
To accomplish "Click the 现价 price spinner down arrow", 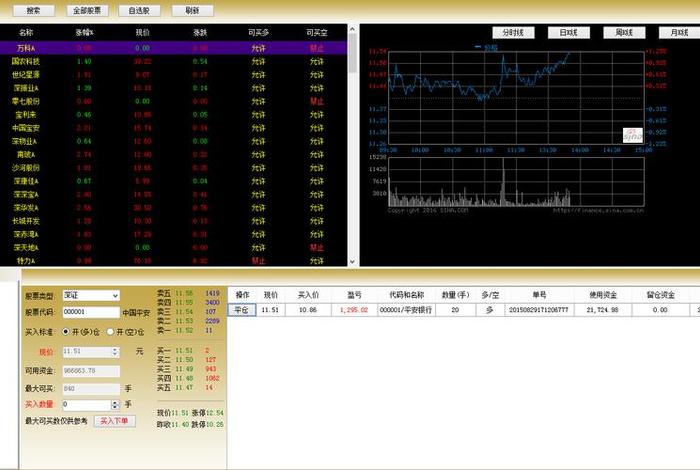I will click(x=115, y=354).
